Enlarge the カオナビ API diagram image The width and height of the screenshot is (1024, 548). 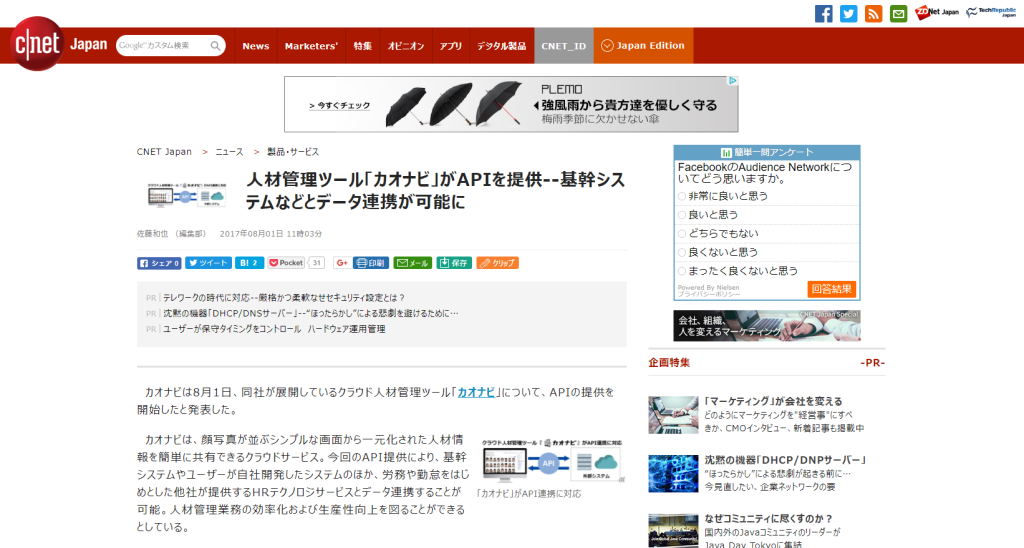[551, 462]
